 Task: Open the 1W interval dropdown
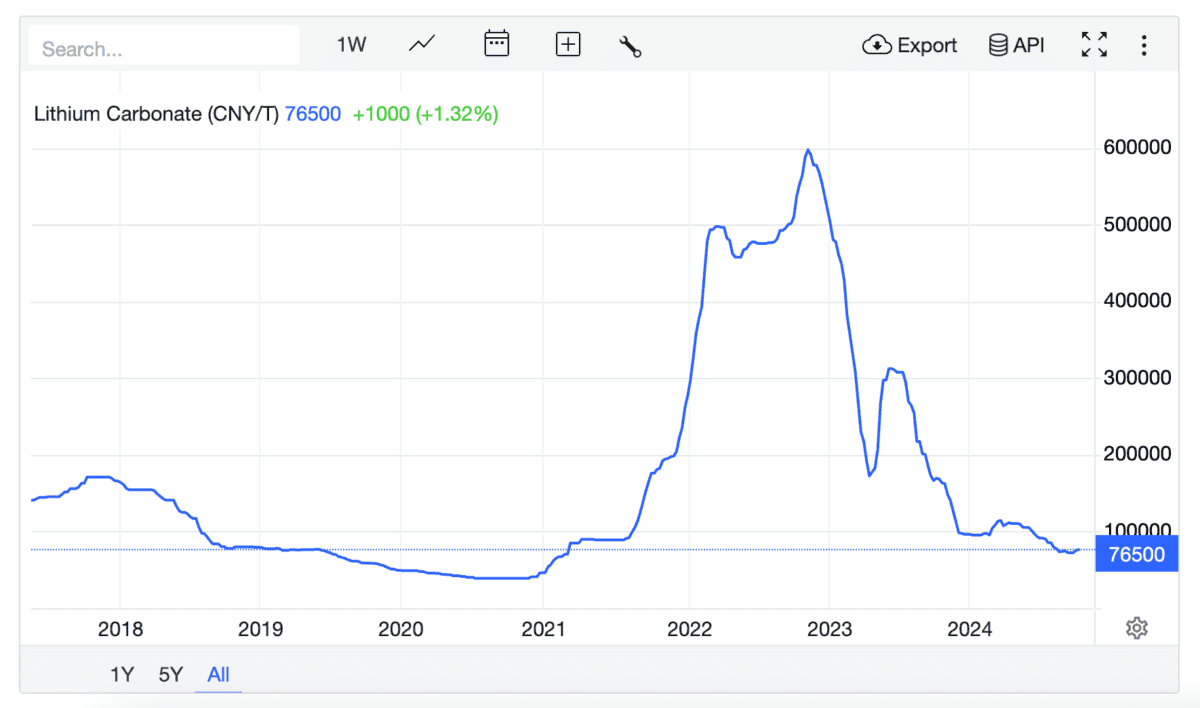351,45
